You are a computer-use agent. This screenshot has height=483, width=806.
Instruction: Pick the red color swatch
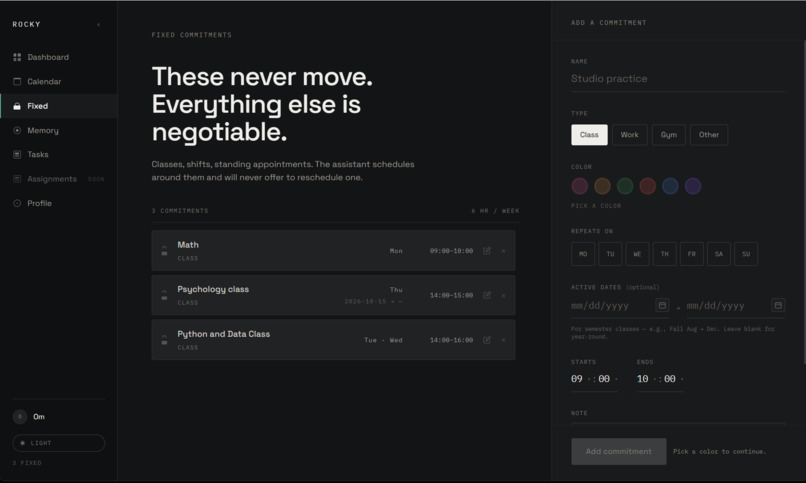point(648,186)
